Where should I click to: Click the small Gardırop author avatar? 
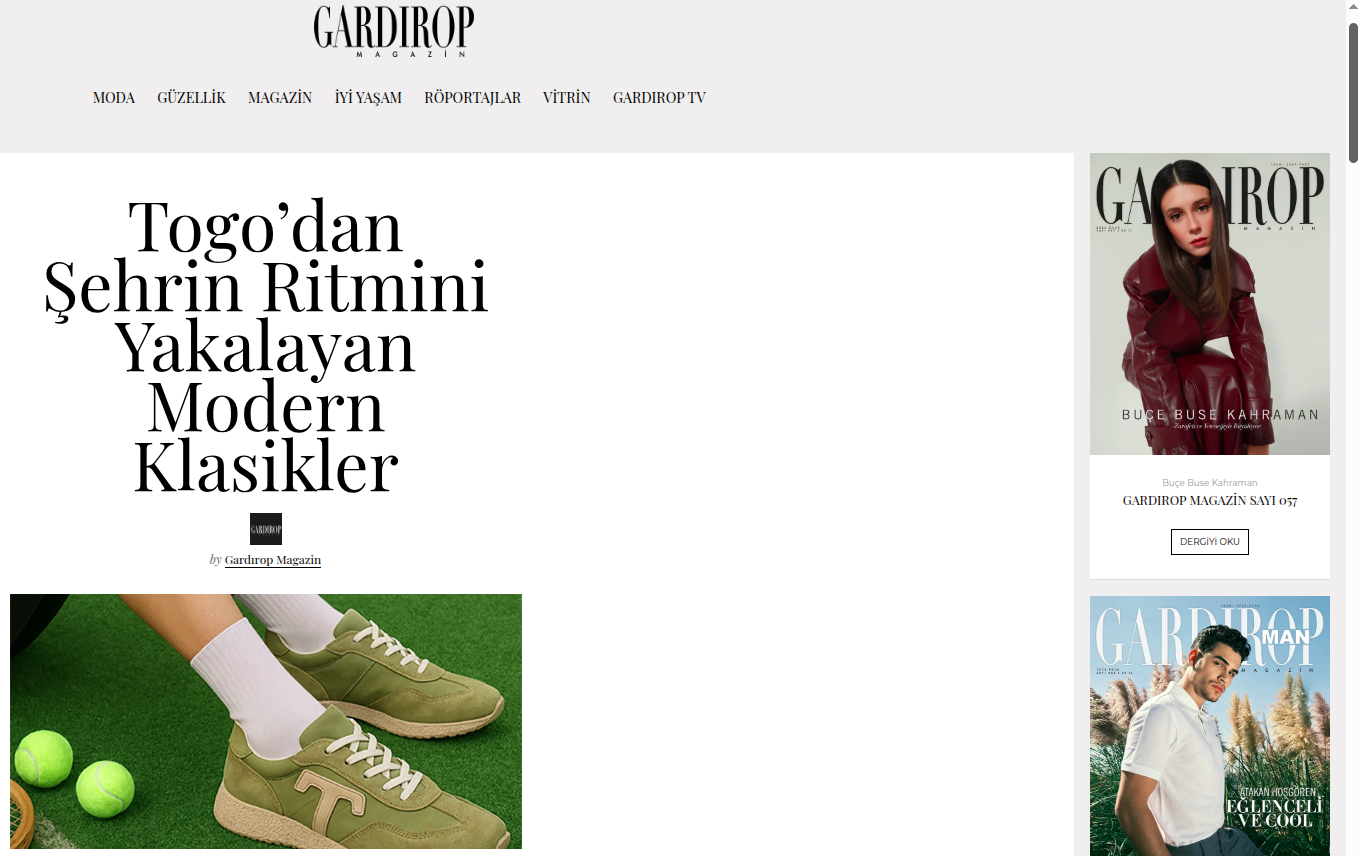pyautogui.click(x=266, y=529)
